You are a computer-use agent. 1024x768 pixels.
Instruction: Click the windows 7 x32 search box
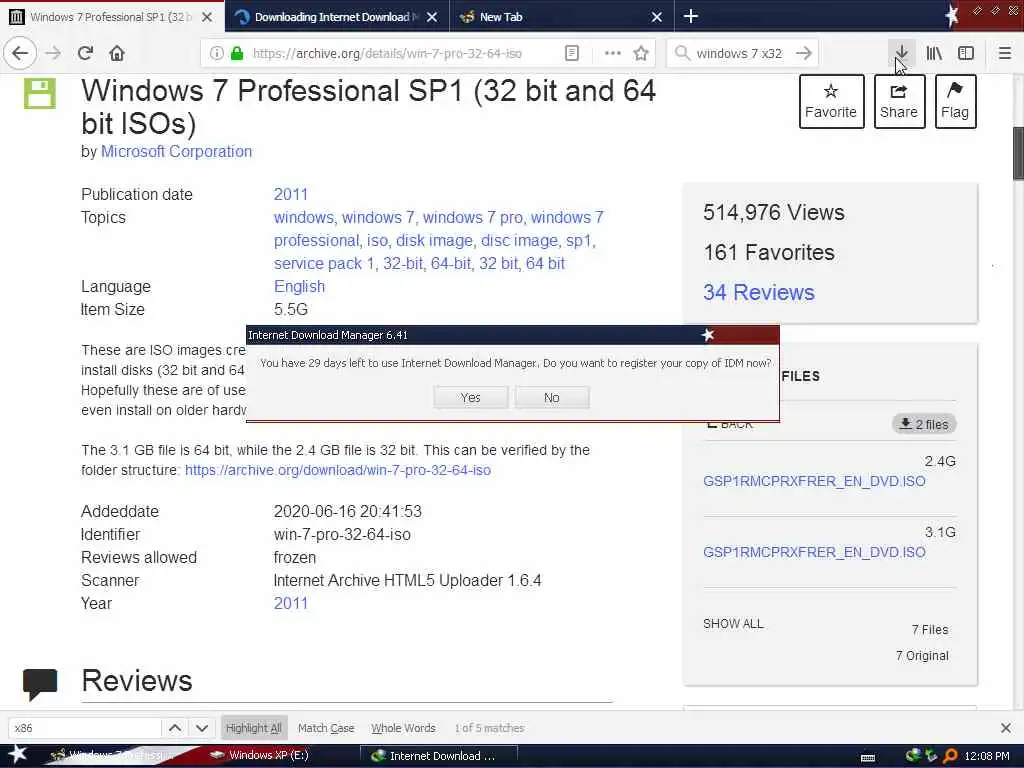[x=739, y=54]
